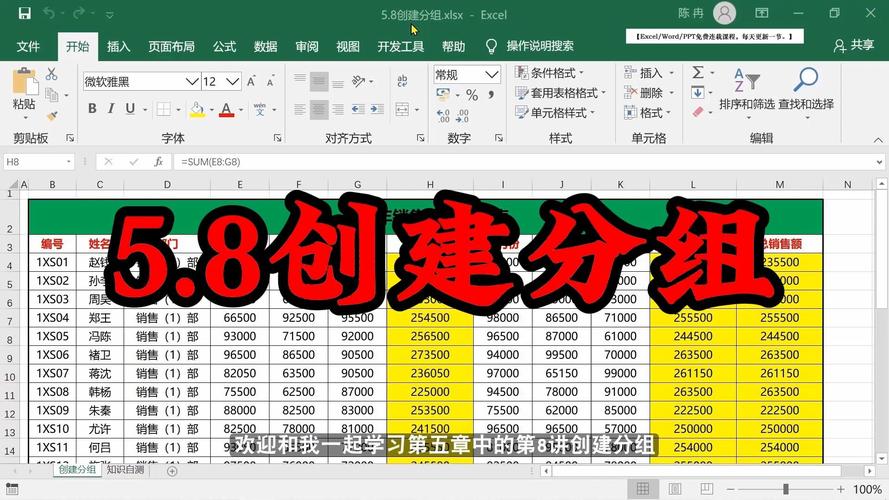889x500 pixels.
Task: Click the Save icon in quick access toolbar
Action: (24, 14)
